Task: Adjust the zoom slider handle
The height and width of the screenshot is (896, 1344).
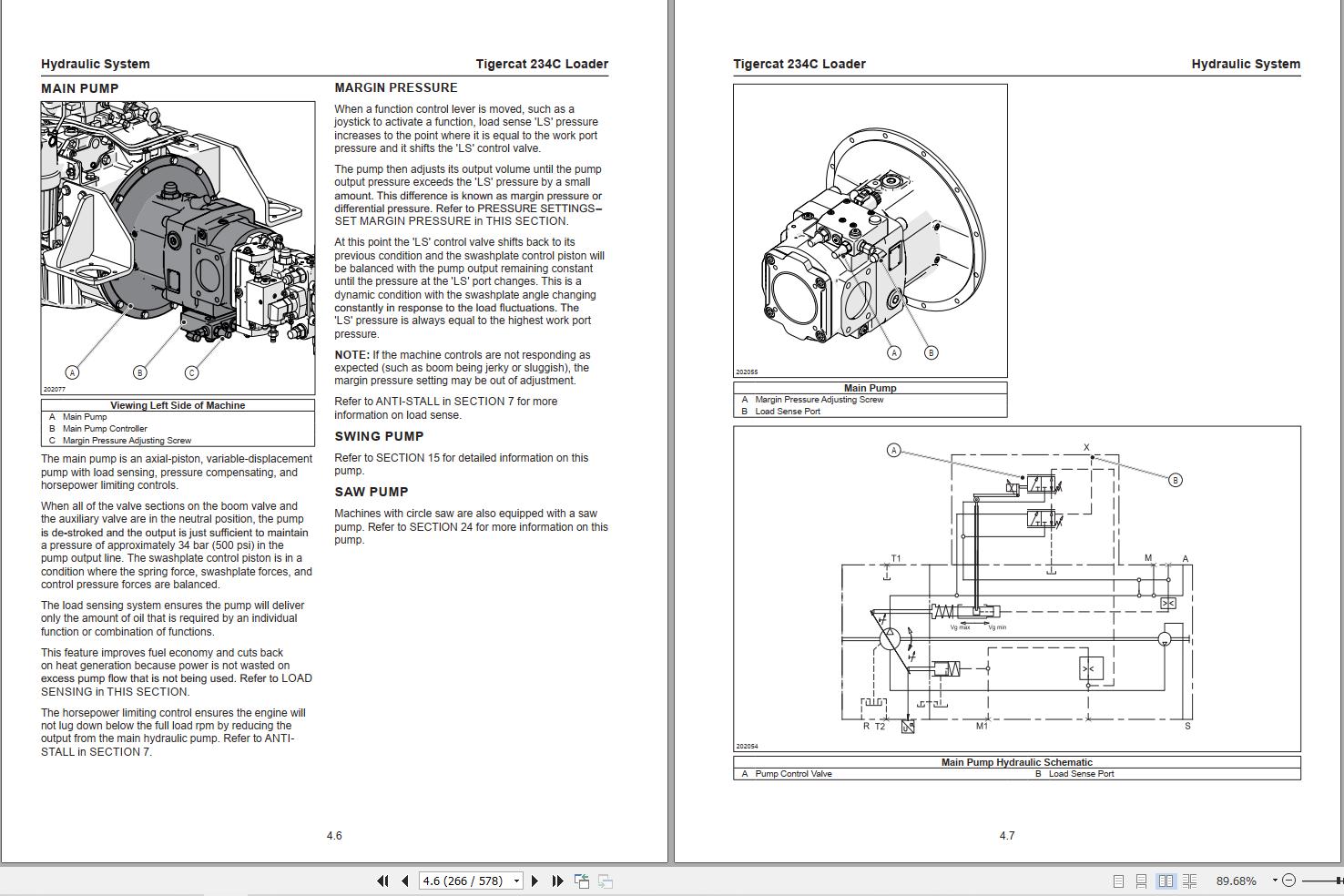Action: click(1337, 881)
